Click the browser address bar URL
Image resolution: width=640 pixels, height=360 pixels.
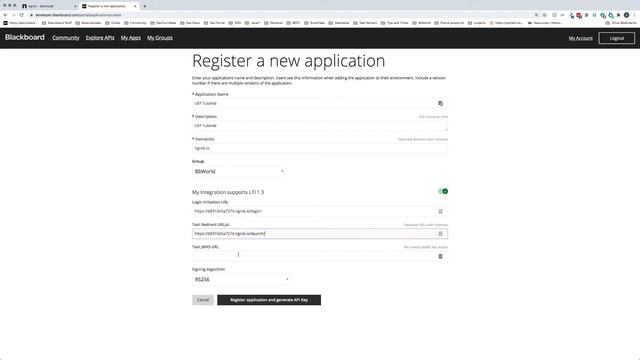tap(78, 15)
